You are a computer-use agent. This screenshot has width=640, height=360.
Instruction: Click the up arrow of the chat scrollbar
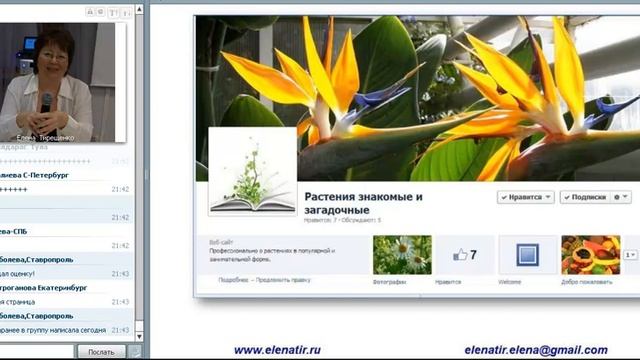pos(140,9)
